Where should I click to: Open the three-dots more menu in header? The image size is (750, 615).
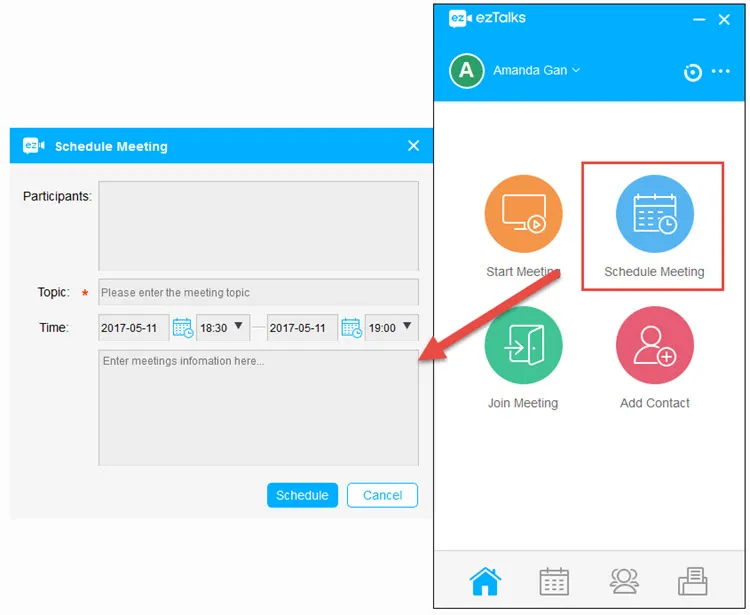[x=720, y=71]
